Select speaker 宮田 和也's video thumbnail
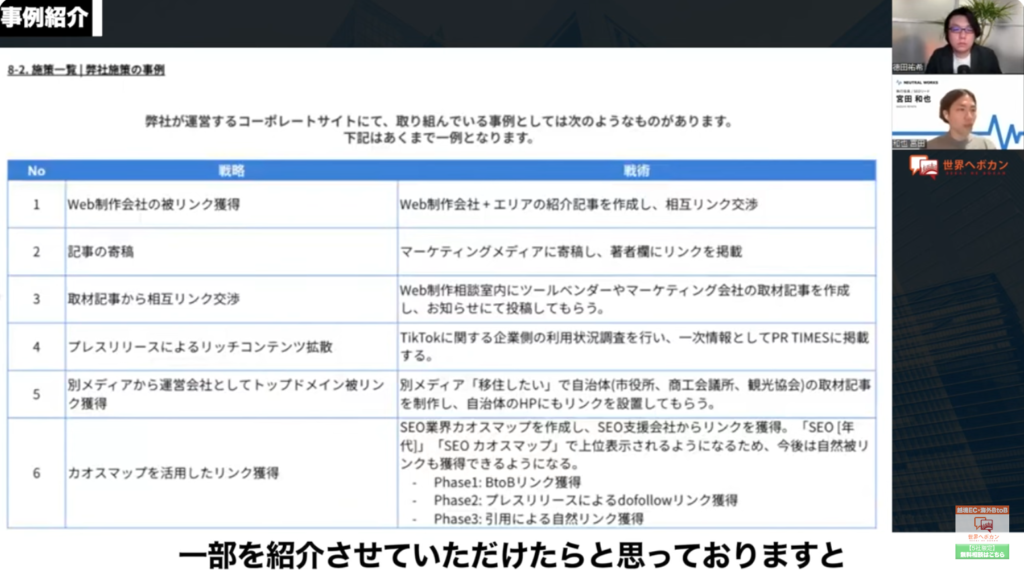 pos(957,112)
